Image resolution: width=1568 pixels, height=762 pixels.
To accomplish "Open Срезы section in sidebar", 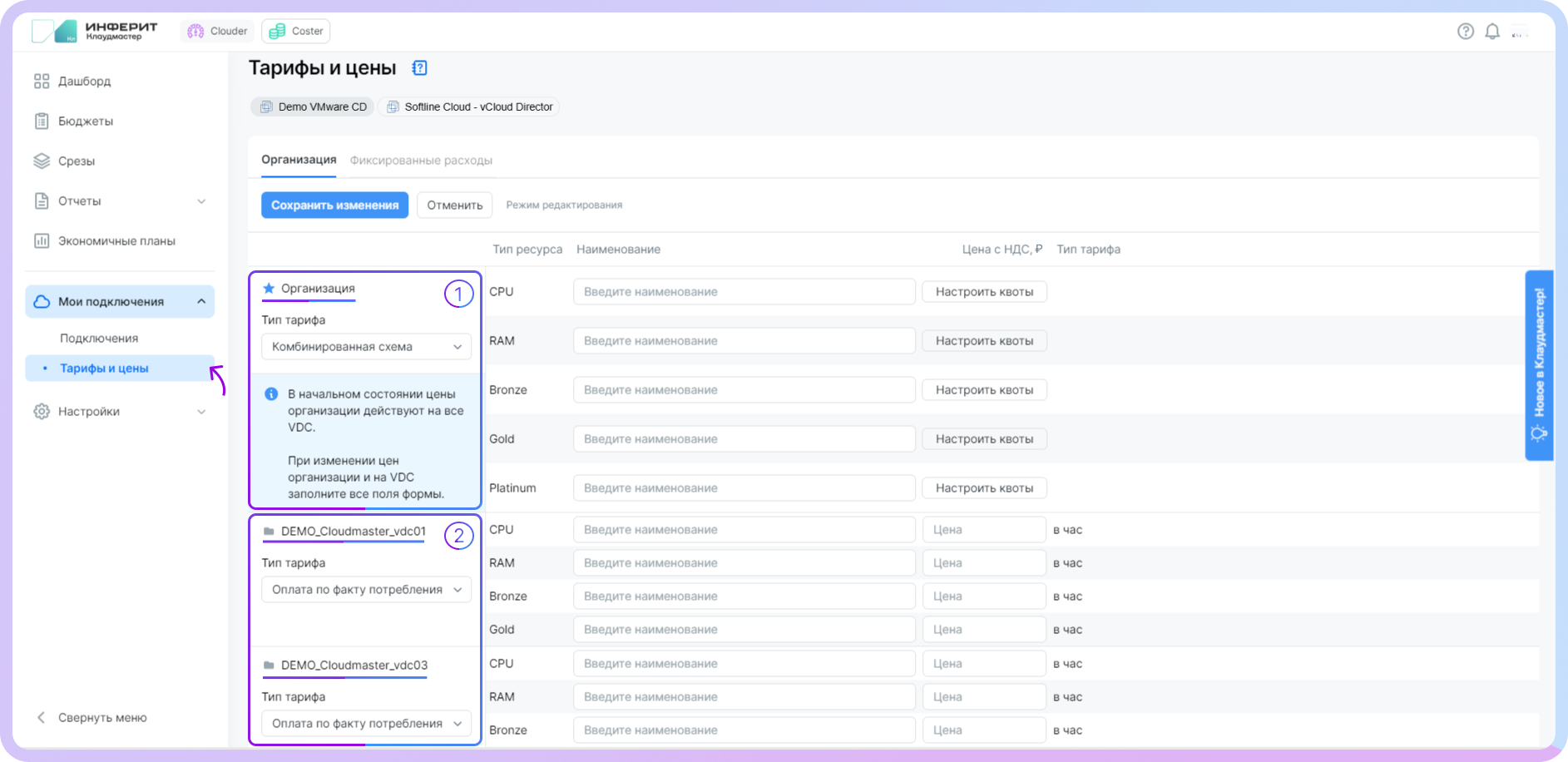I will [x=76, y=161].
